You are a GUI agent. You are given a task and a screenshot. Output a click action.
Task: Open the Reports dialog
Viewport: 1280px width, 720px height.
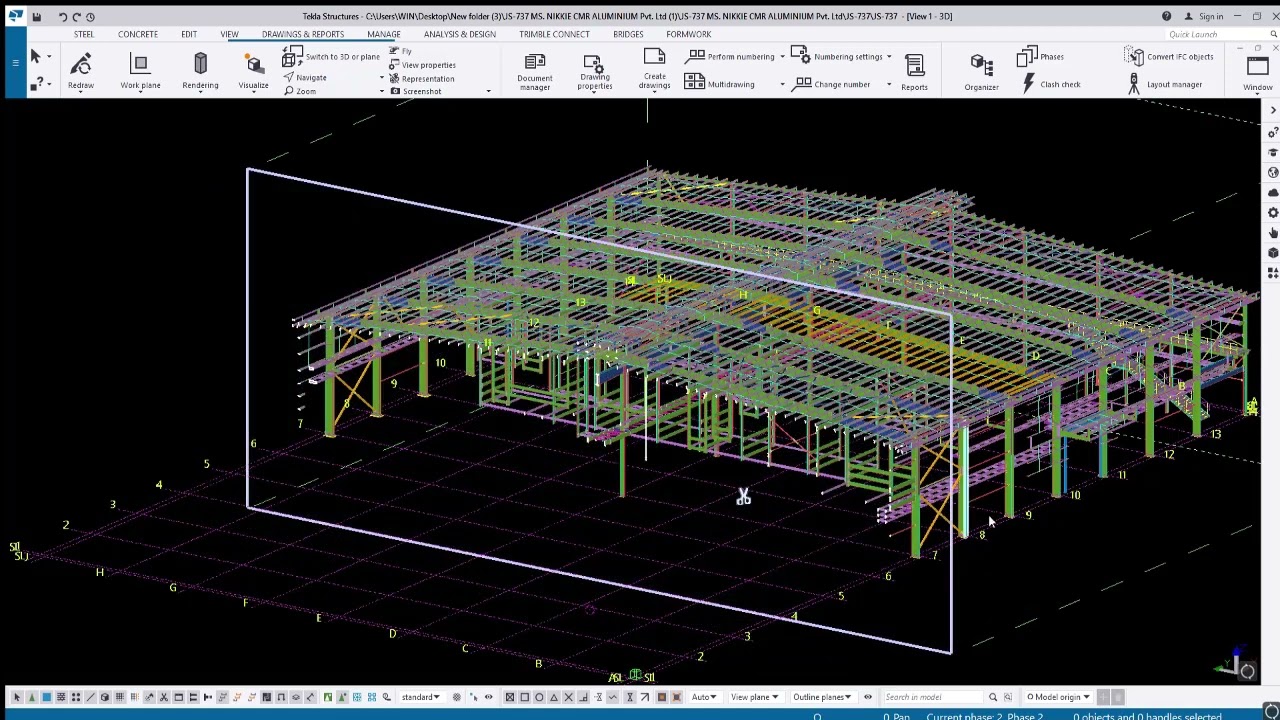[914, 71]
